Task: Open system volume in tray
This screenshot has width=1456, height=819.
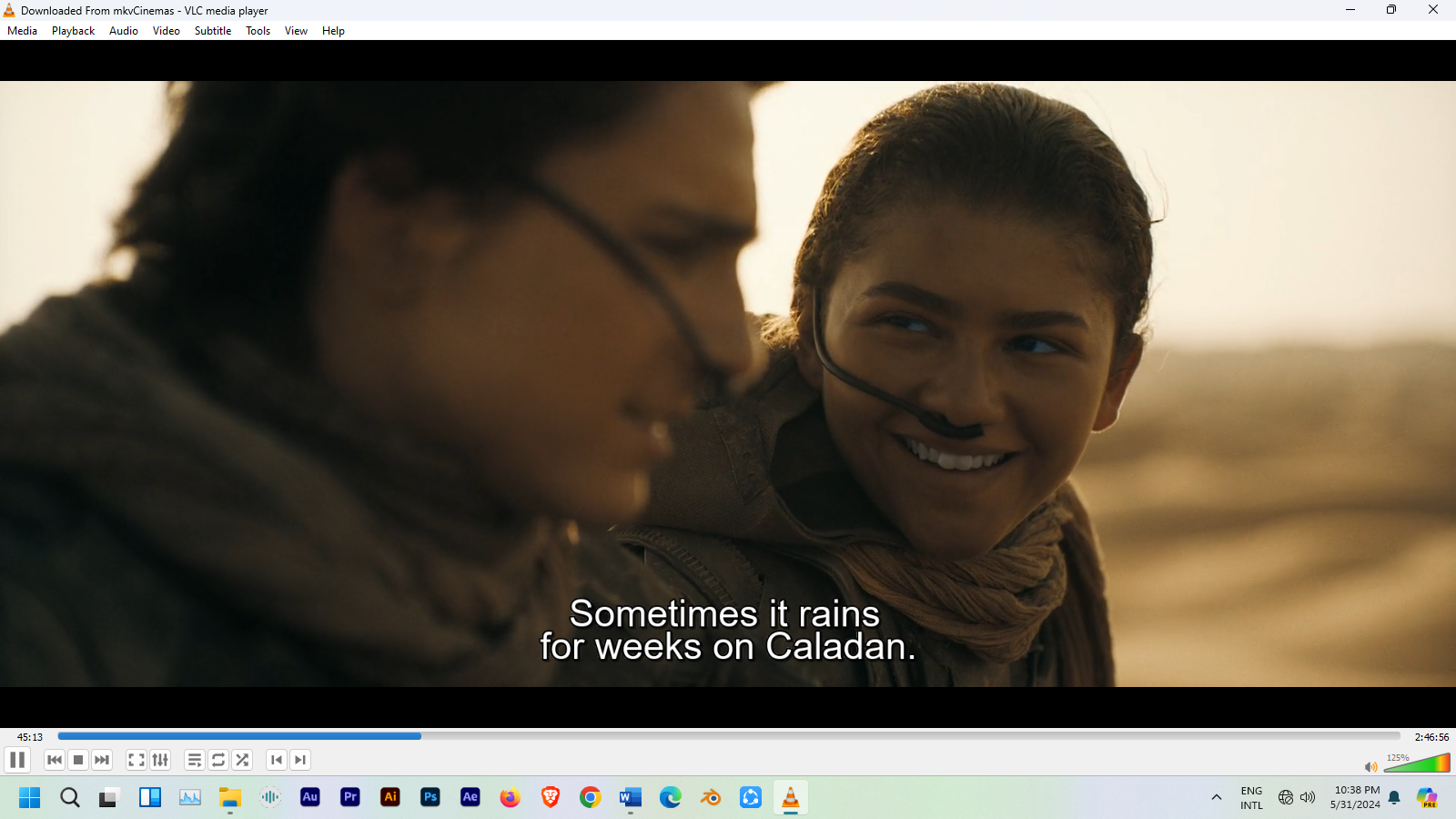Action: [1308, 798]
